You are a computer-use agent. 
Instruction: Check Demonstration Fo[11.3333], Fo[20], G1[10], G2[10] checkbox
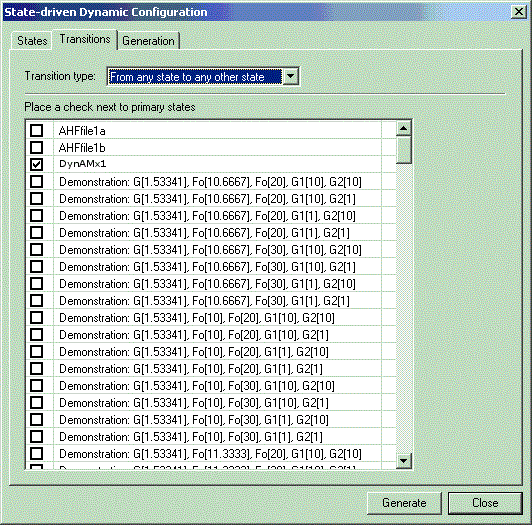click(x=36, y=453)
